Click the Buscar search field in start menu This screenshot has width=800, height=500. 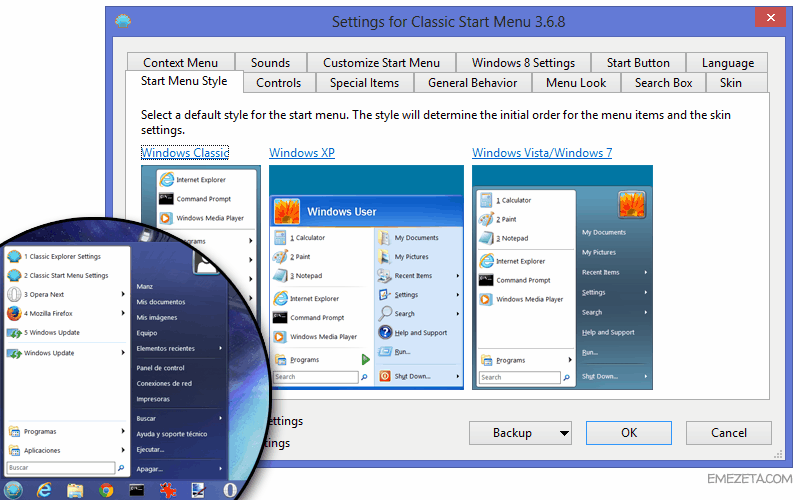click(61, 467)
